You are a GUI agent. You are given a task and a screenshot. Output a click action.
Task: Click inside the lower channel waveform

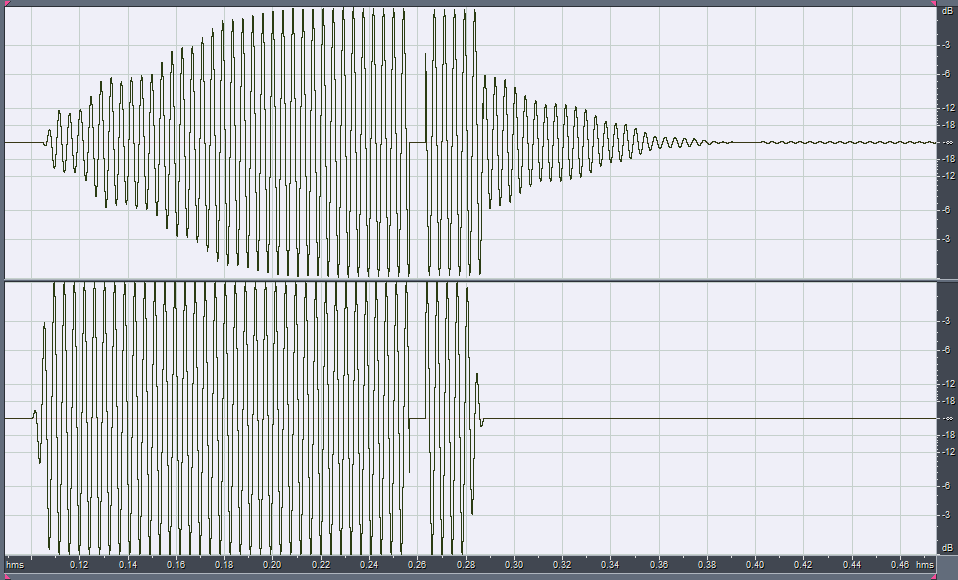click(x=470, y=419)
